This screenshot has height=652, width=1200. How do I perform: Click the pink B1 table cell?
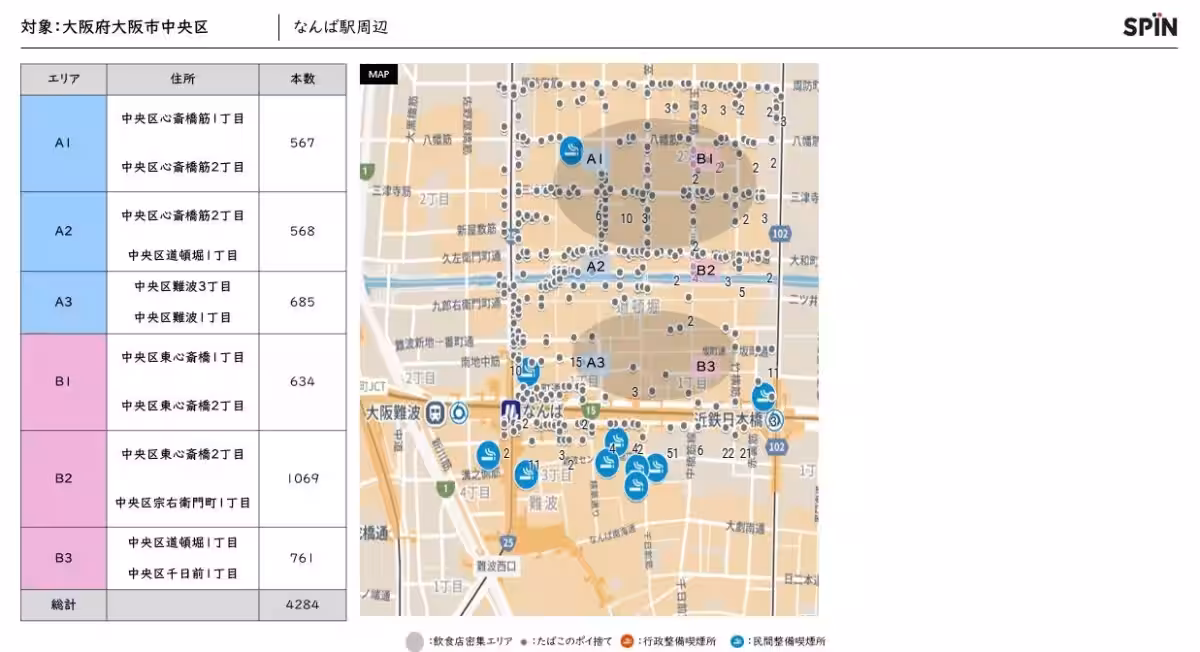(64, 382)
